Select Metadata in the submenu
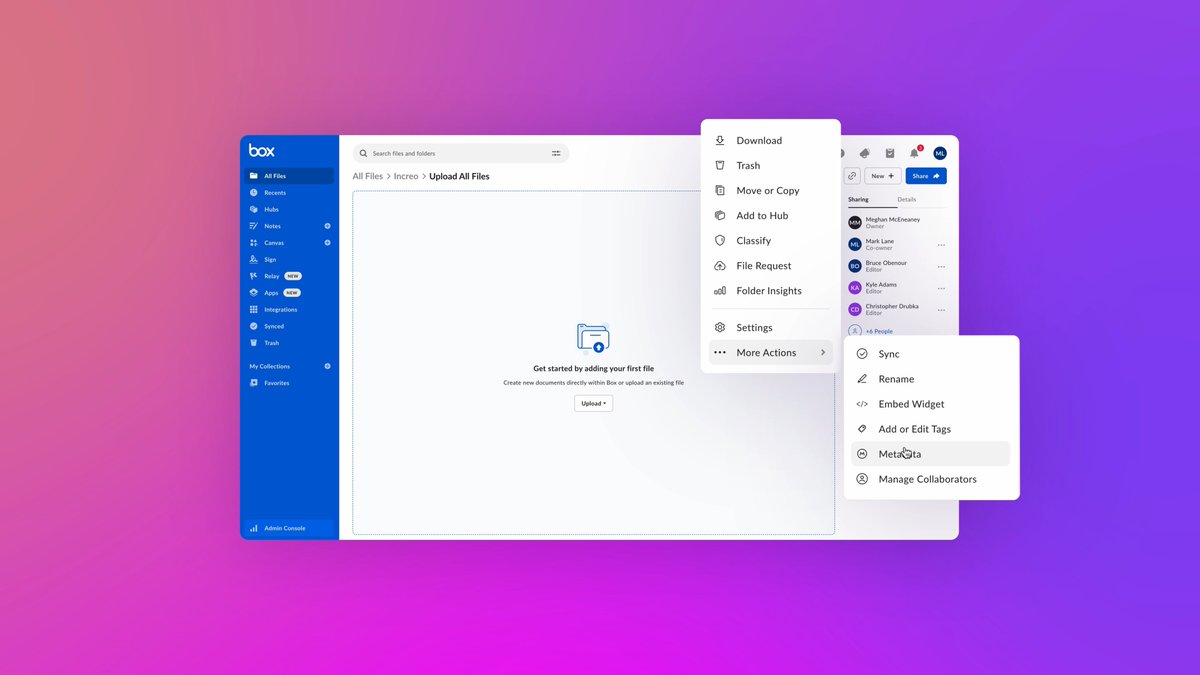Screen dimensions: 1200x675 tap(930, 454)
